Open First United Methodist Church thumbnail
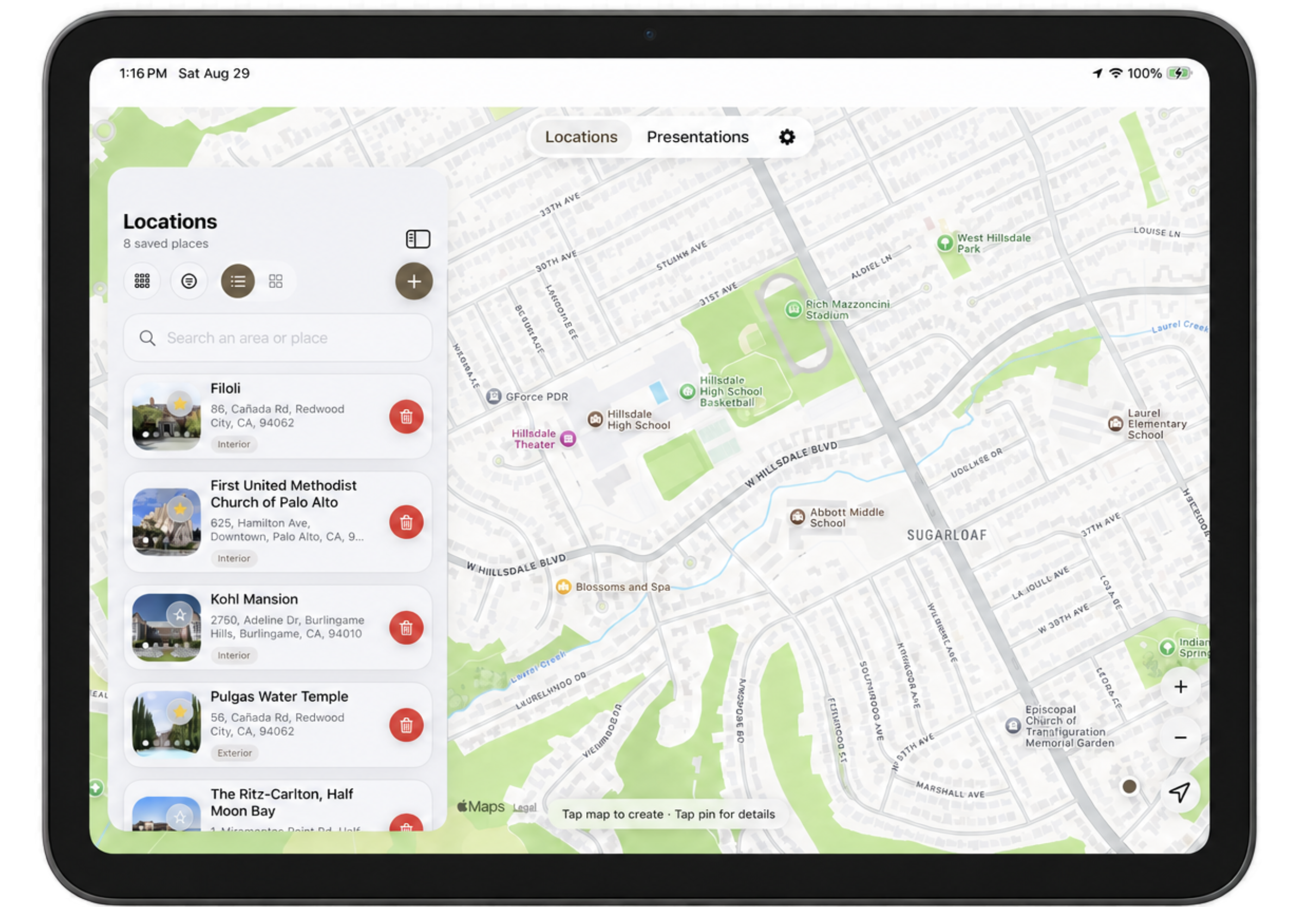This screenshot has width=1316, height=907. coord(166,521)
